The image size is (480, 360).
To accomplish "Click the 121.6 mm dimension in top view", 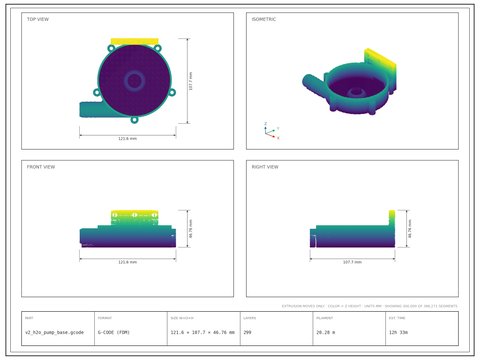I will (x=127, y=138).
